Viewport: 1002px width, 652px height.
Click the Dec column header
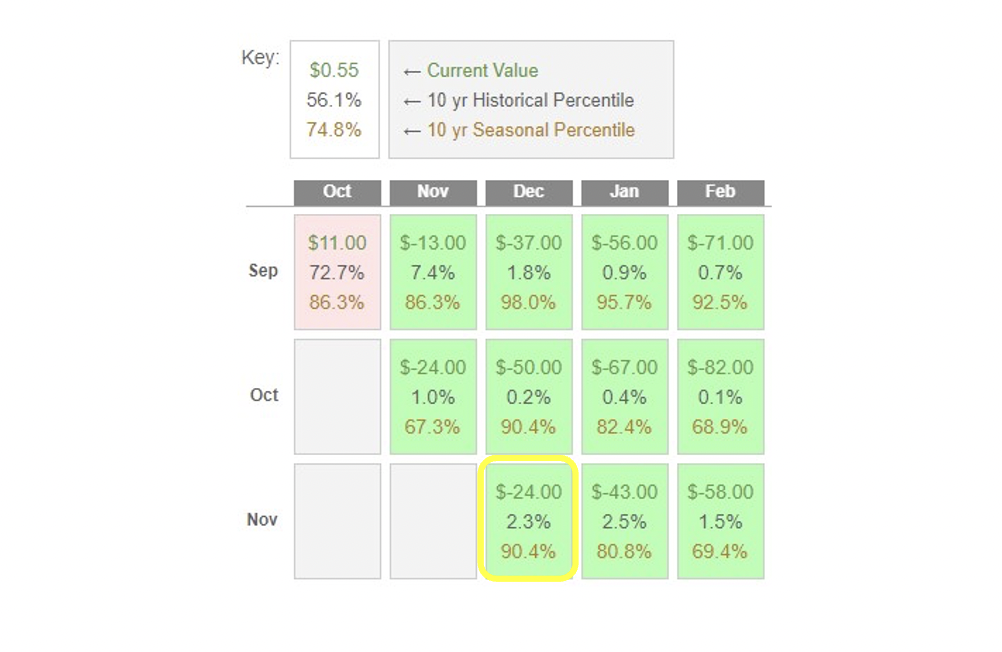click(529, 192)
